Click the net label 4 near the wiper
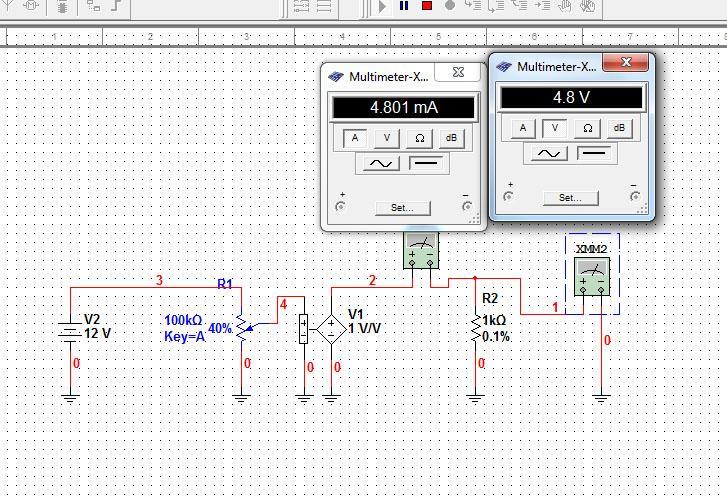The width and height of the screenshot is (727, 497). coord(283,305)
